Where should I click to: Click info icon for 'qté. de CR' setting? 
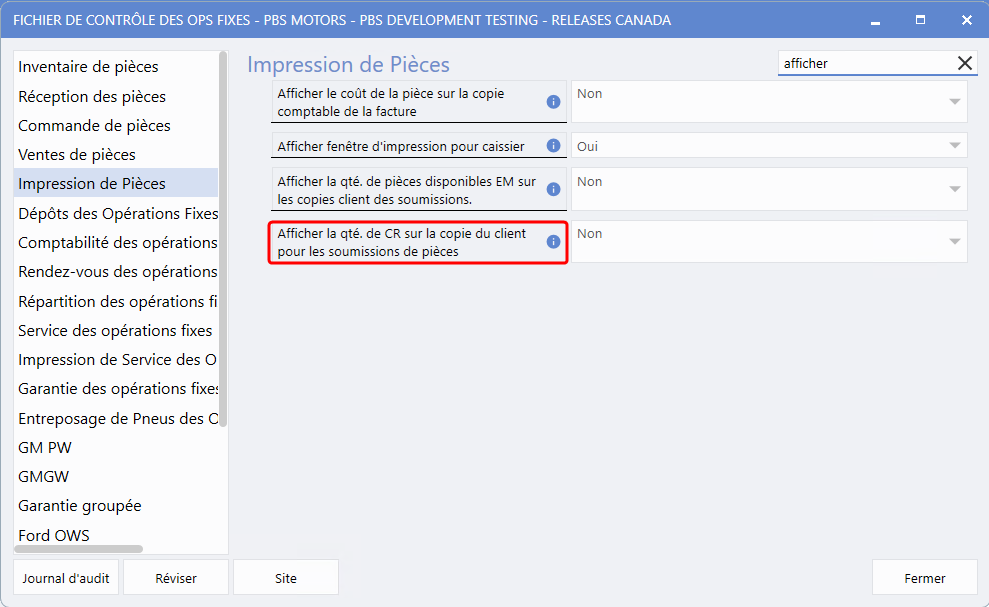pyautogui.click(x=553, y=242)
